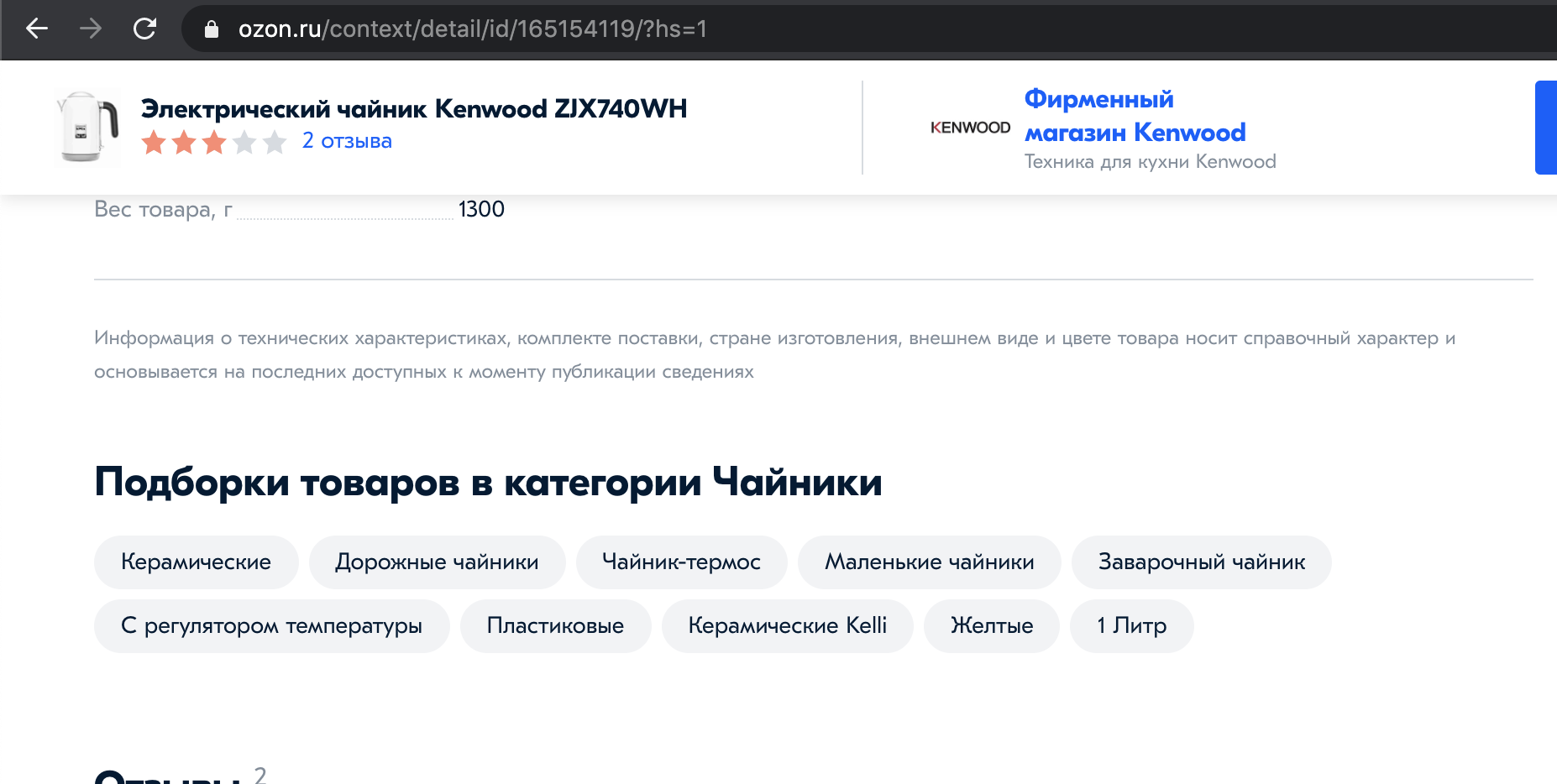1557x784 pixels.
Task: Select the 'Пластиковые' category chip
Action: click(x=555, y=626)
